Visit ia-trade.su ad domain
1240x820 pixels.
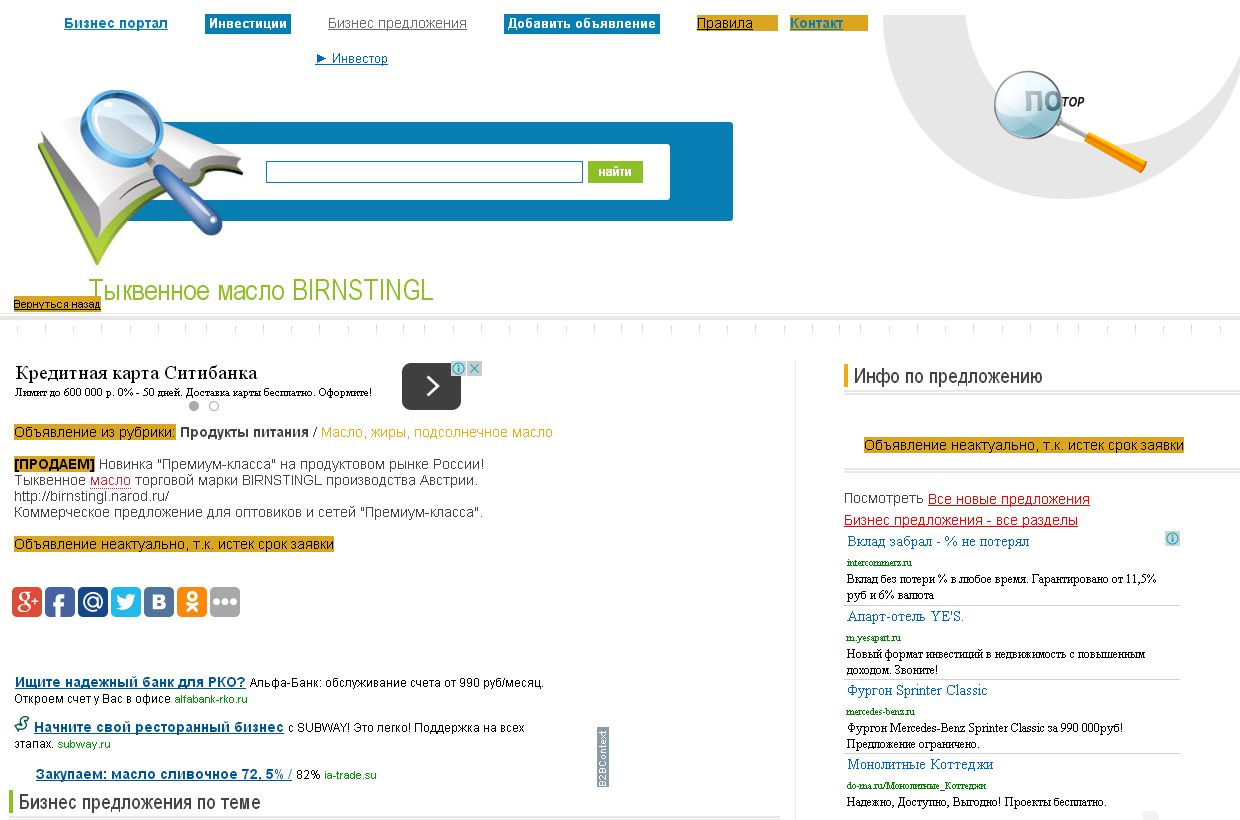pyautogui.click(x=350, y=774)
